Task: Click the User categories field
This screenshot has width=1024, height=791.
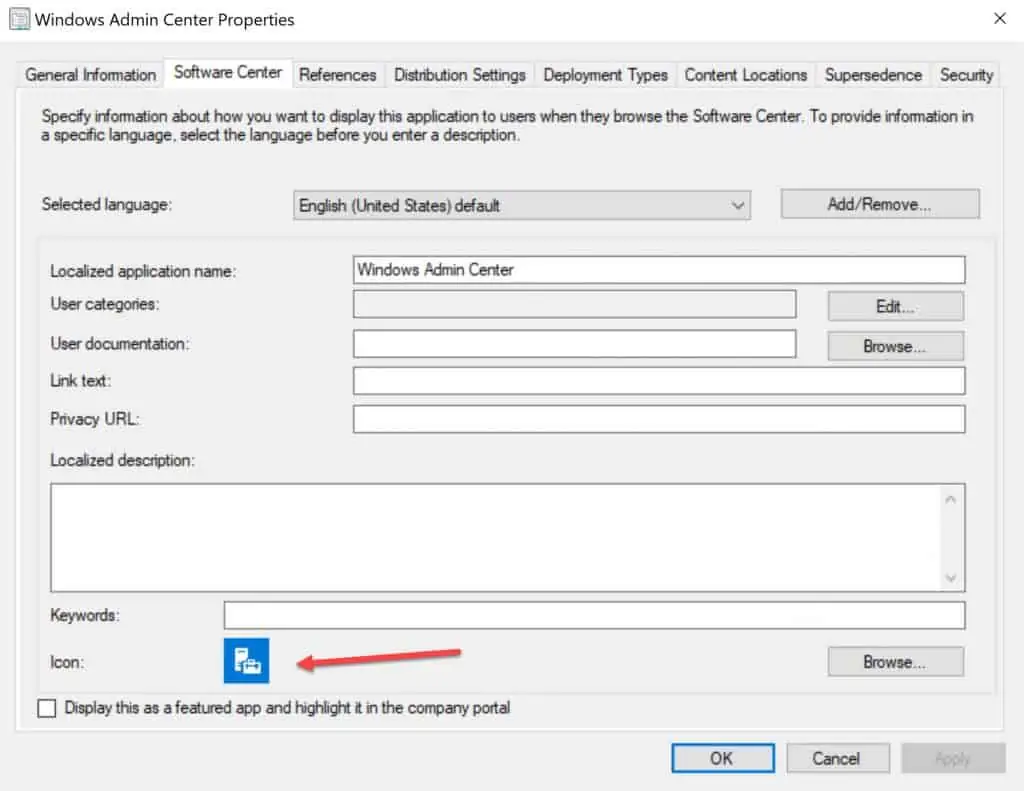Action: point(575,304)
